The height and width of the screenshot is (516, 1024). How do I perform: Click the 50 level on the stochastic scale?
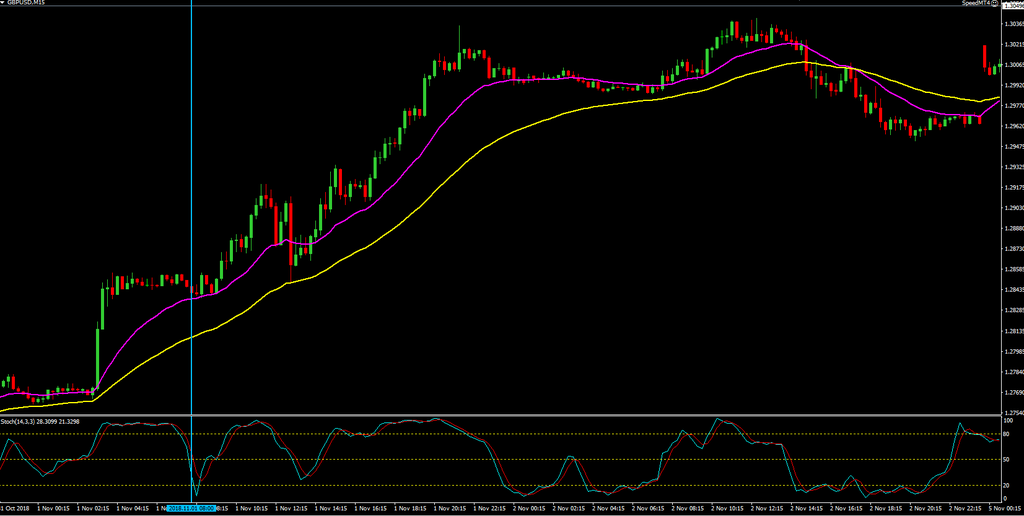tap(1007, 460)
